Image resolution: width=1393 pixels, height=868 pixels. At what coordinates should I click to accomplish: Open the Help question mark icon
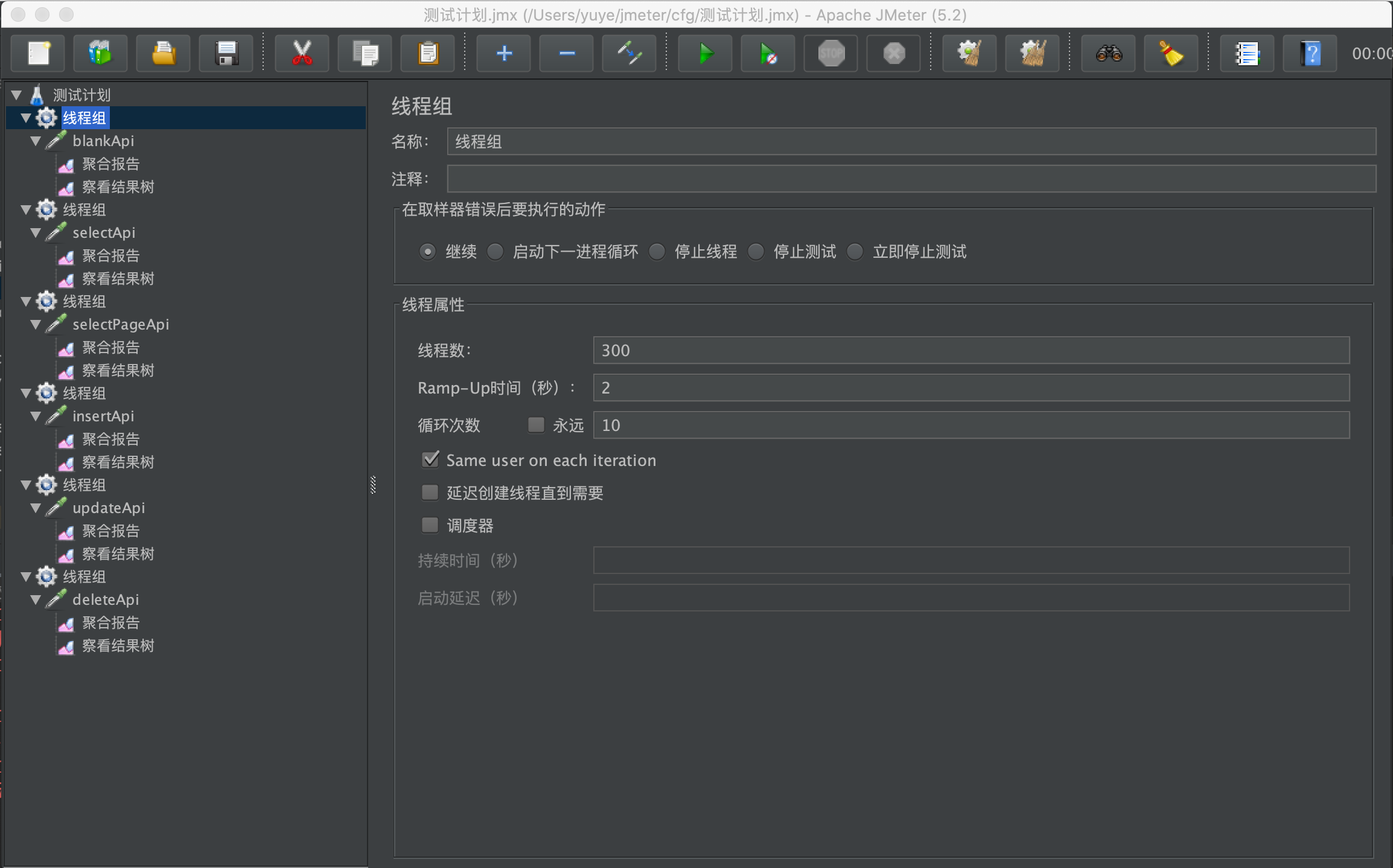click(x=1310, y=54)
